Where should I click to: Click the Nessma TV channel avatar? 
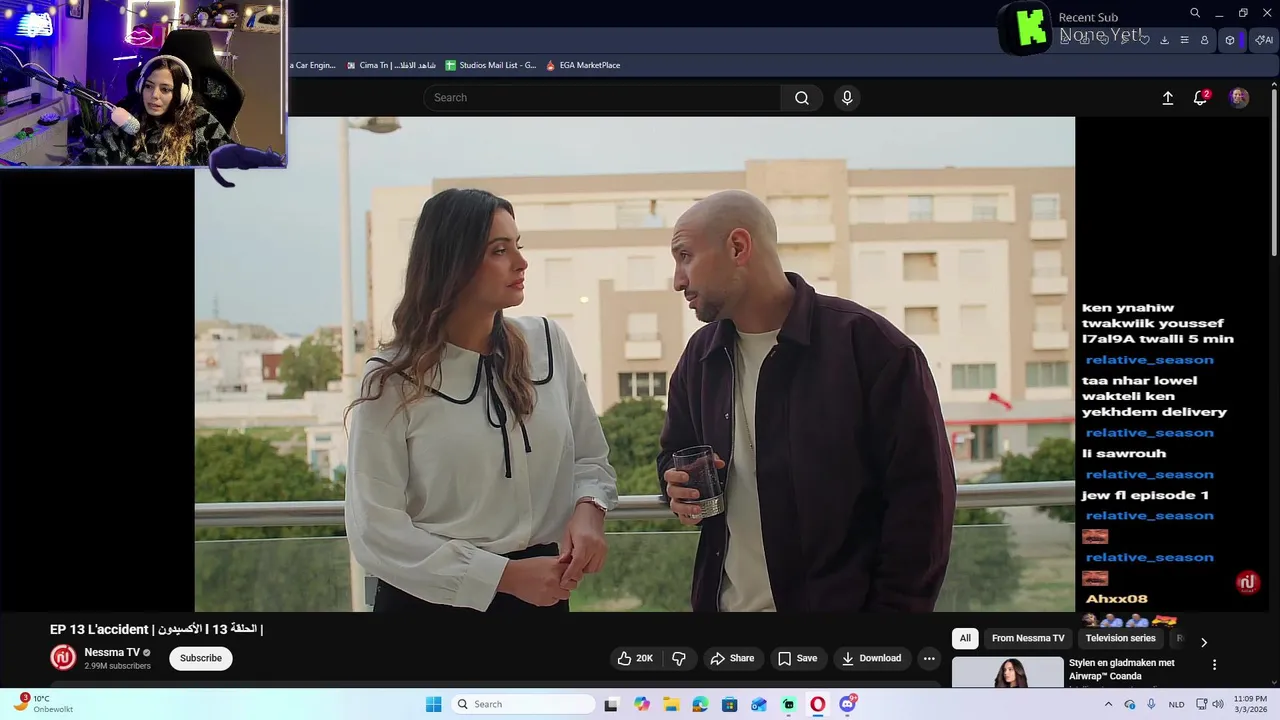coord(63,657)
